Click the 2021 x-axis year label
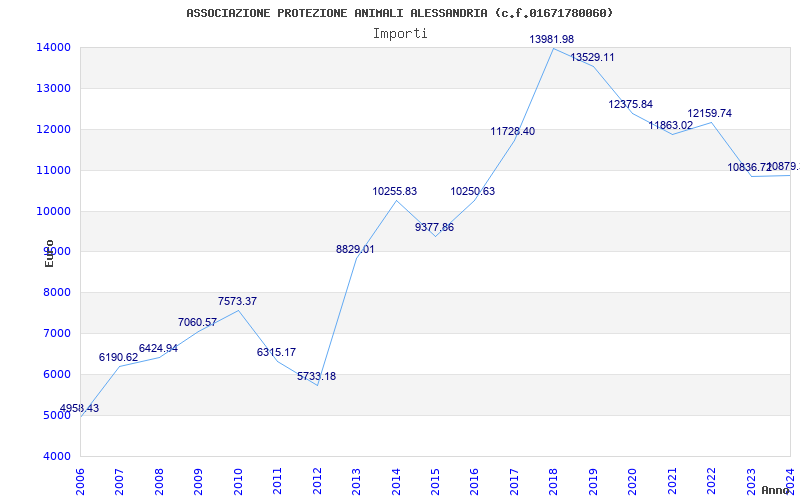This screenshot has height=500, width=800. coord(672,481)
